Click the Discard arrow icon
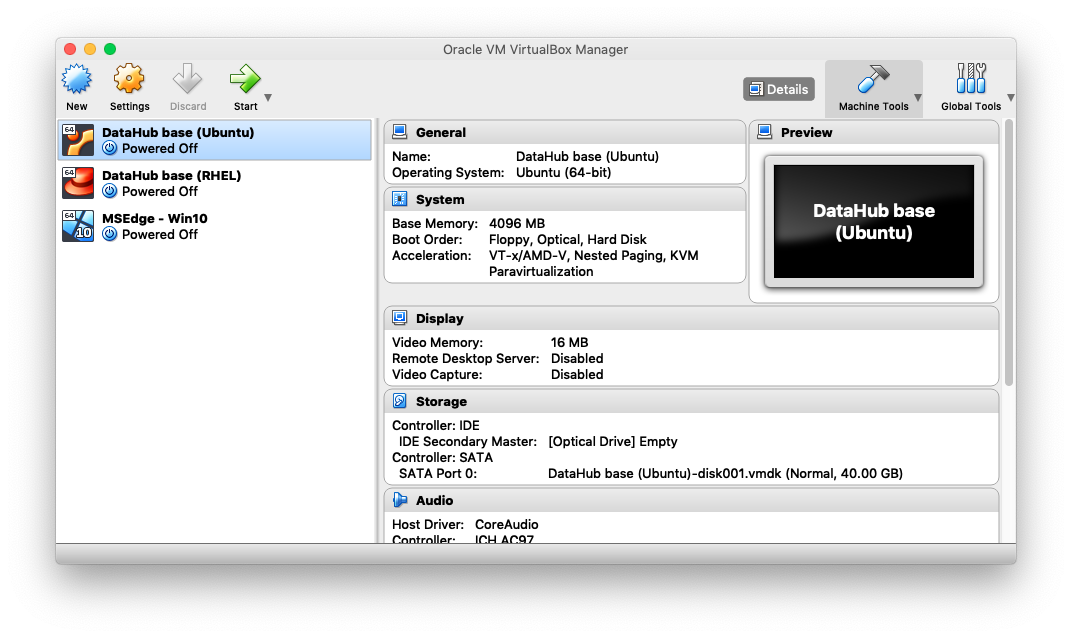This screenshot has height=638, width=1072. [187, 79]
